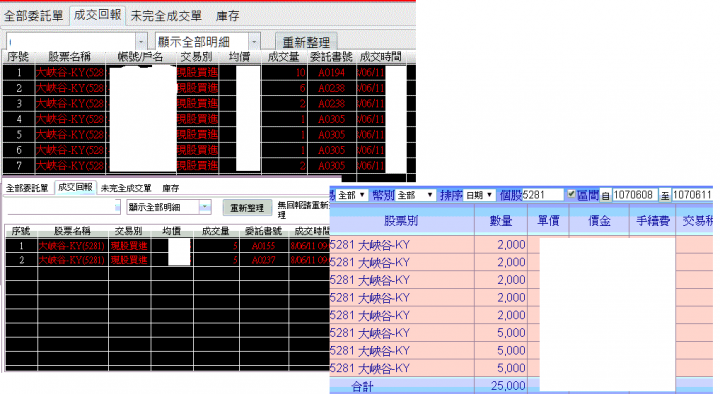
Task: Switch to 未完全成交單 tab in lower-left panel
Action: pos(126,188)
